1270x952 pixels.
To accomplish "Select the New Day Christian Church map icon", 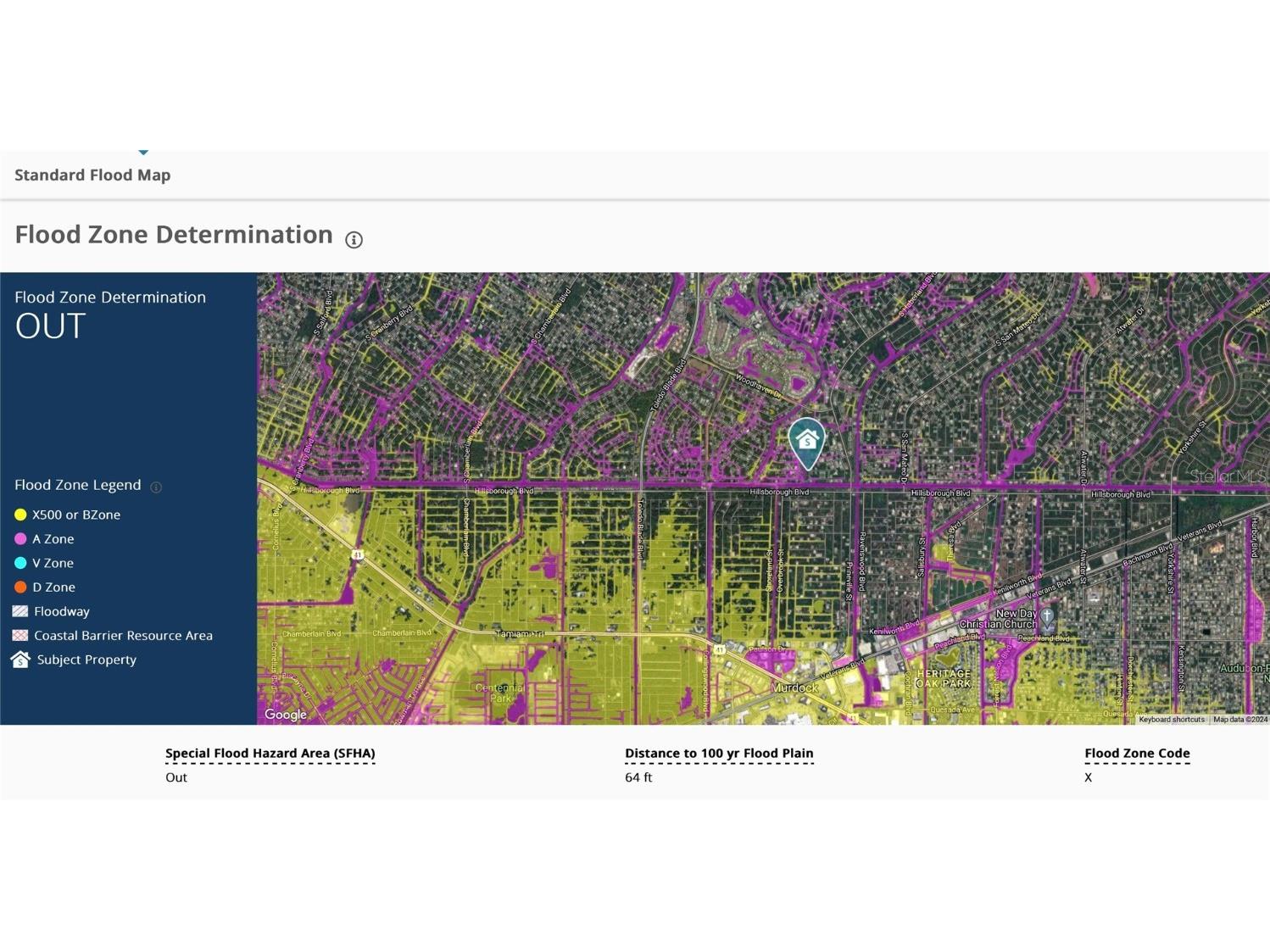I will click(x=1048, y=617).
